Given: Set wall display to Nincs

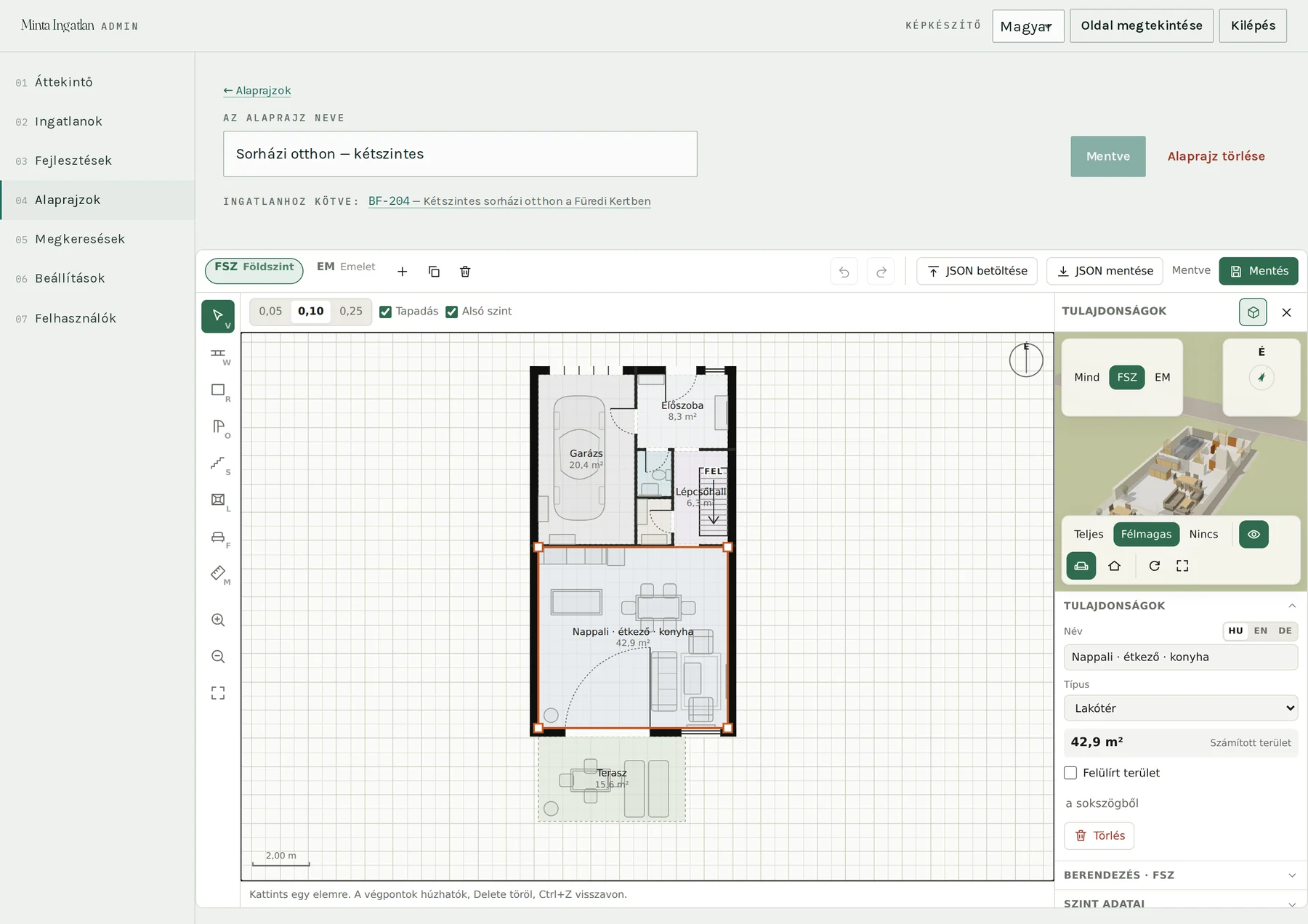Looking at the screenshot, I should coord(1203,535).
